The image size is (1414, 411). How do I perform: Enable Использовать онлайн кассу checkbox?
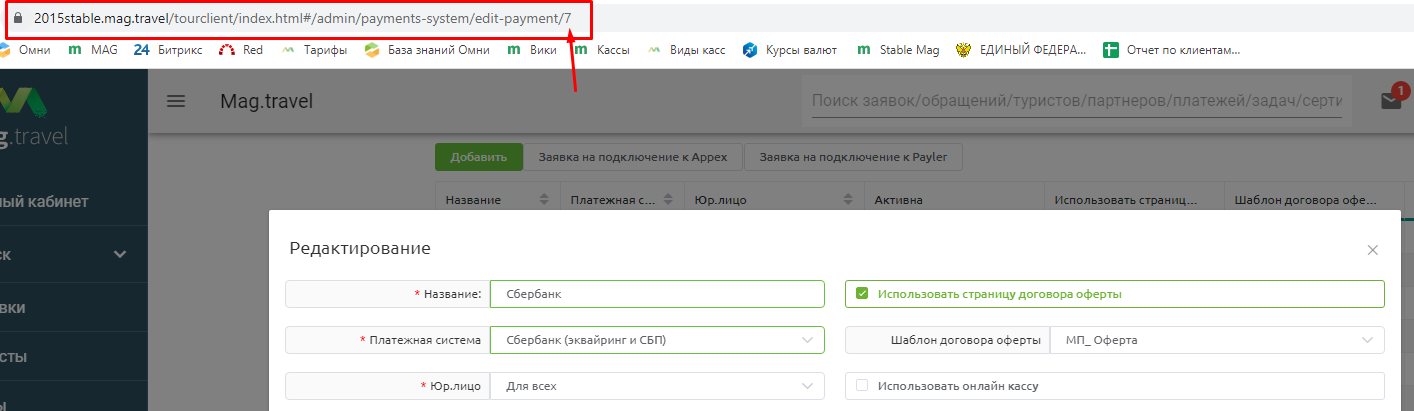862,385
